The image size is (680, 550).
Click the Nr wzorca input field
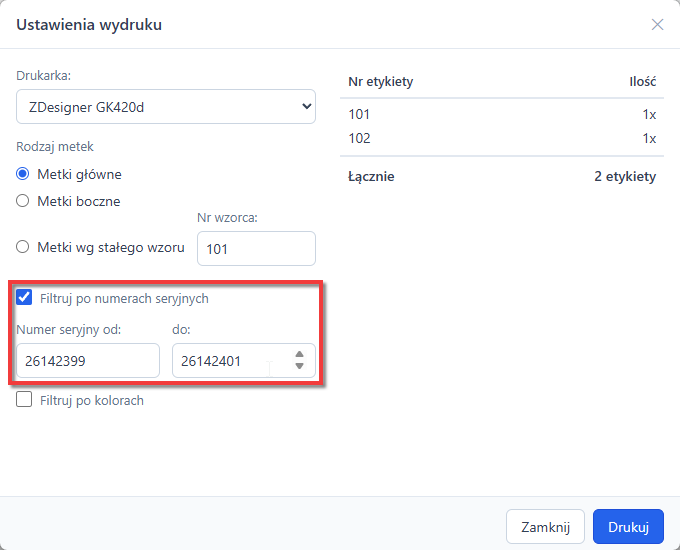coord(256,249)
